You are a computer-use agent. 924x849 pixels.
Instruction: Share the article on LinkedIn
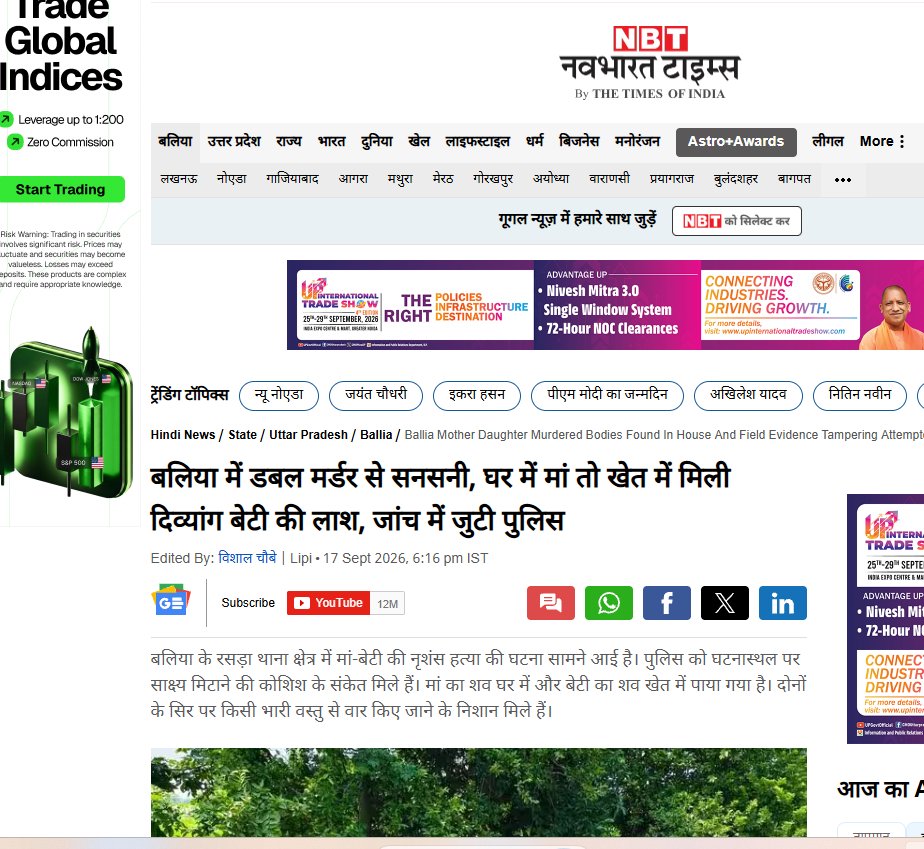[783, 603]
